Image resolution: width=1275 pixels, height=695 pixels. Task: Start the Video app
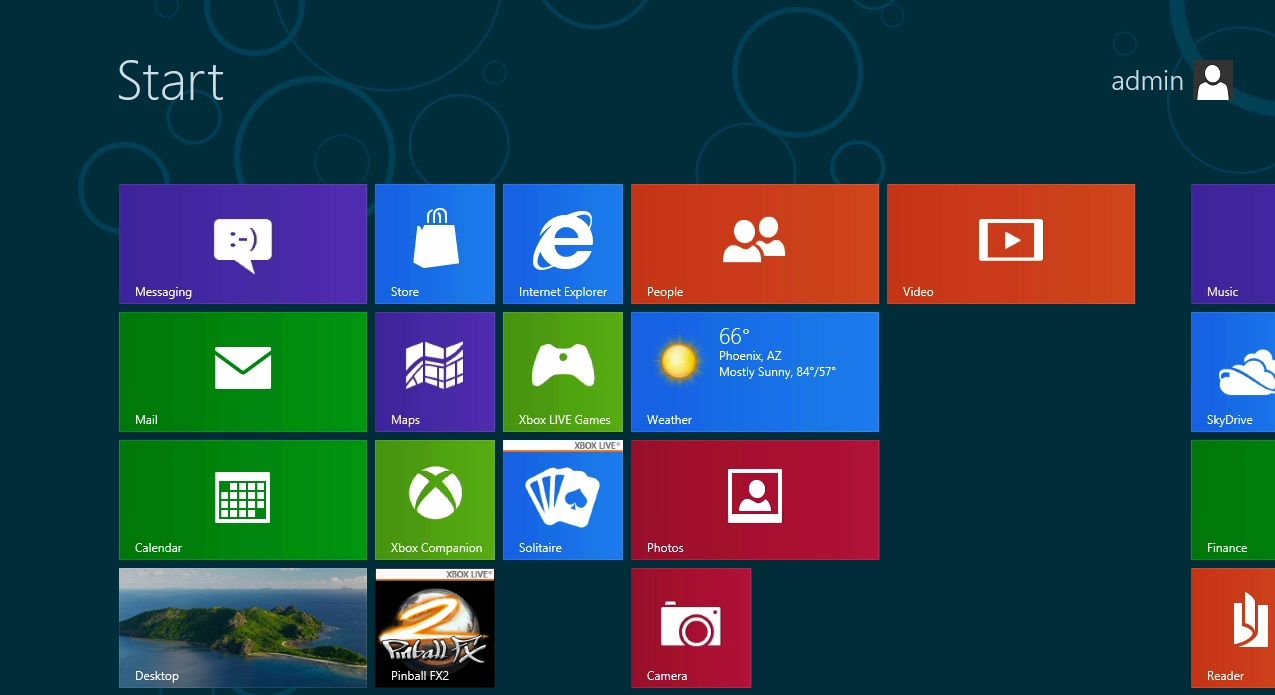tap(1010, 243)
